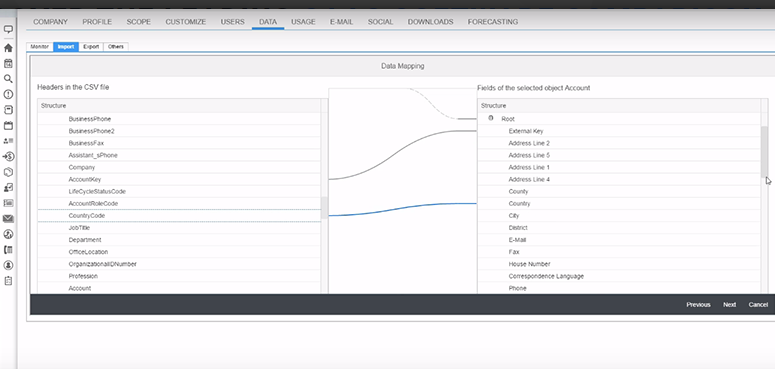Image resolution: width=775 pixels, height=369 pixels.
Task: Select the Company header row
Action: [179, 167]
